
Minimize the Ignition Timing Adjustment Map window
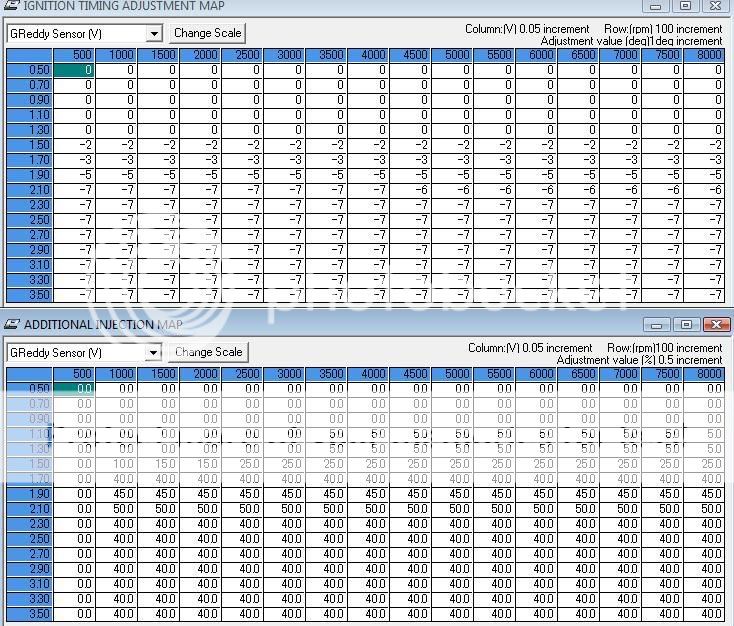click(x=657, y=5)
